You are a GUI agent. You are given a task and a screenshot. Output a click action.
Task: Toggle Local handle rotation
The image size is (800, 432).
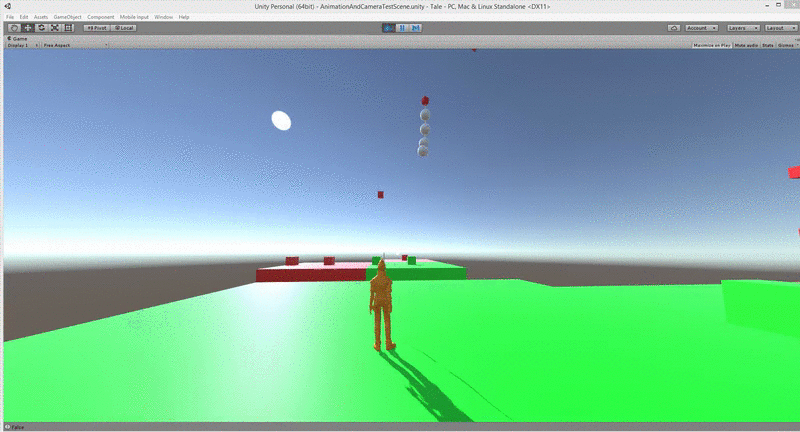pyautogui.click(x=125, y=27)
